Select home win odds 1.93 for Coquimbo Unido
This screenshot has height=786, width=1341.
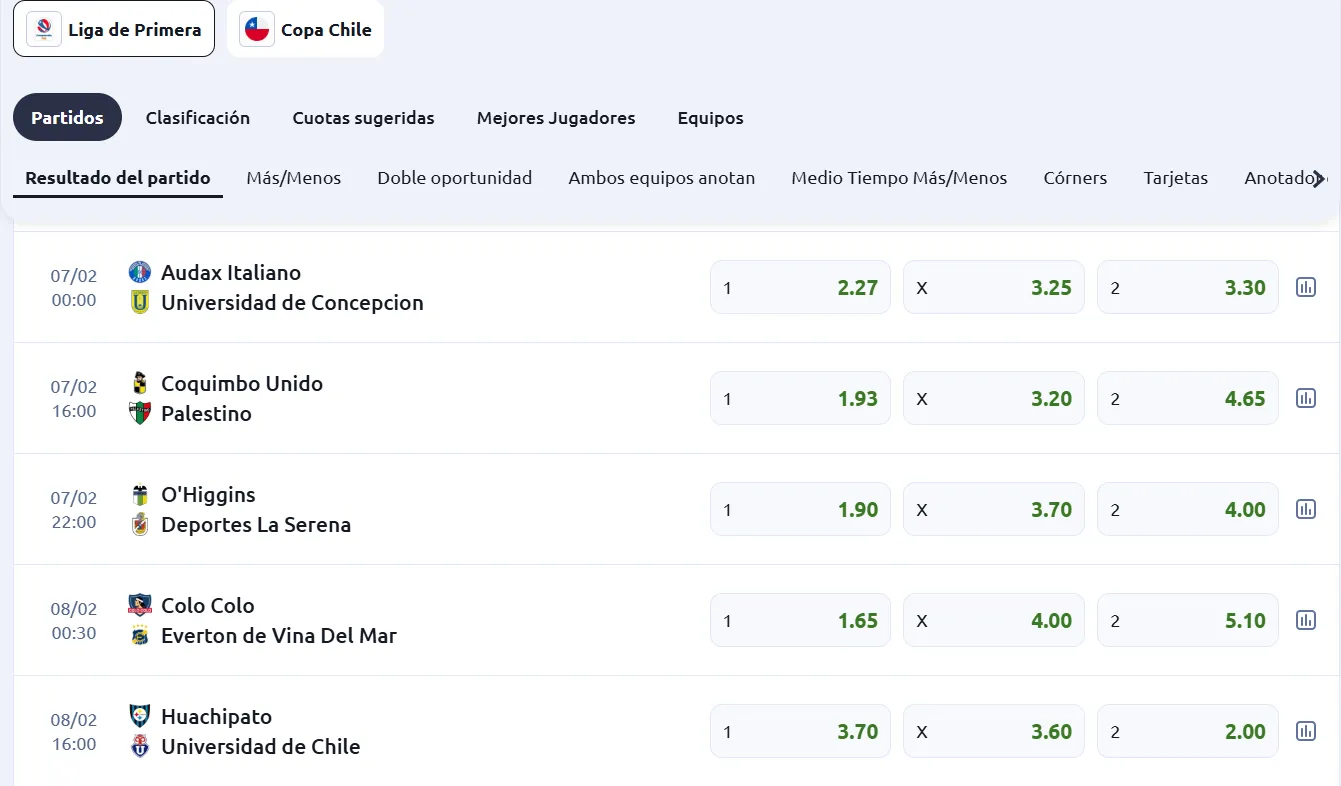click(x=800, y=398)
